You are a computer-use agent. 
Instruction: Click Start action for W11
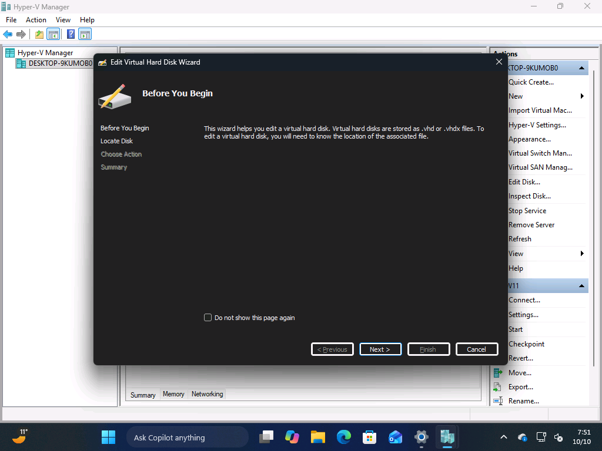pos(516,329)
